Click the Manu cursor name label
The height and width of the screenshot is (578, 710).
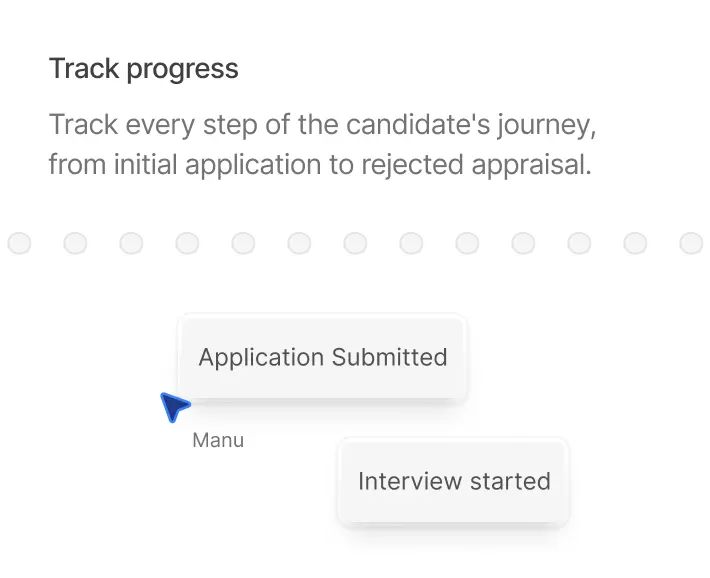(218, 440)
